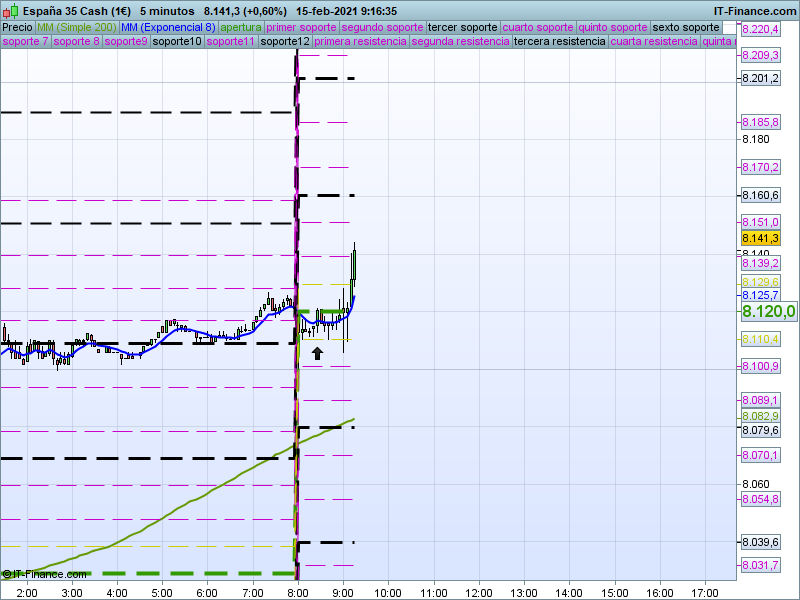Click tercera resistencia legend label
800x600 pixels.
click(560, 41)
